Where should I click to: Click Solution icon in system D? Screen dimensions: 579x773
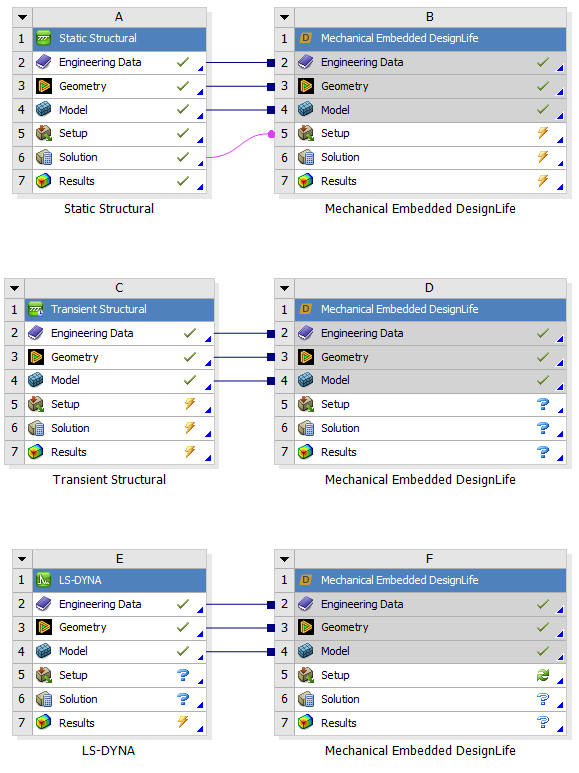306,428
